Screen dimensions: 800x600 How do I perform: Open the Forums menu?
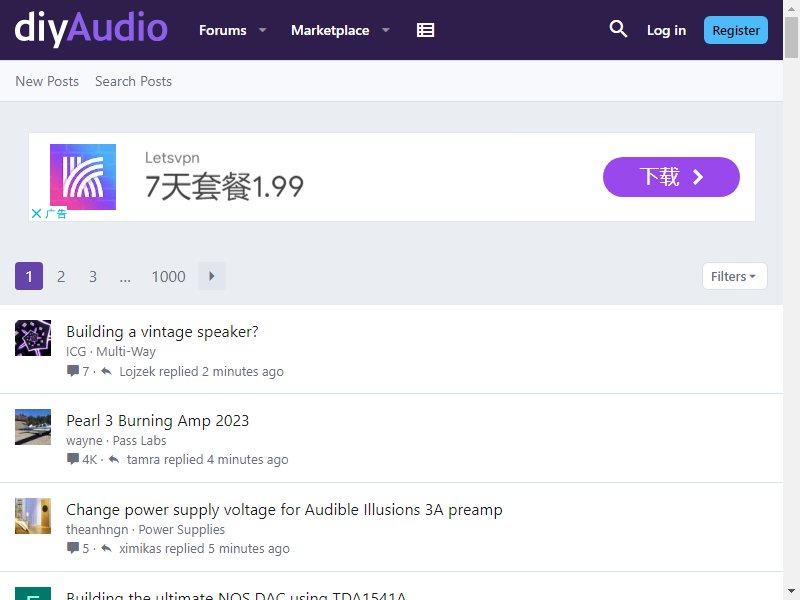point(222,30)
